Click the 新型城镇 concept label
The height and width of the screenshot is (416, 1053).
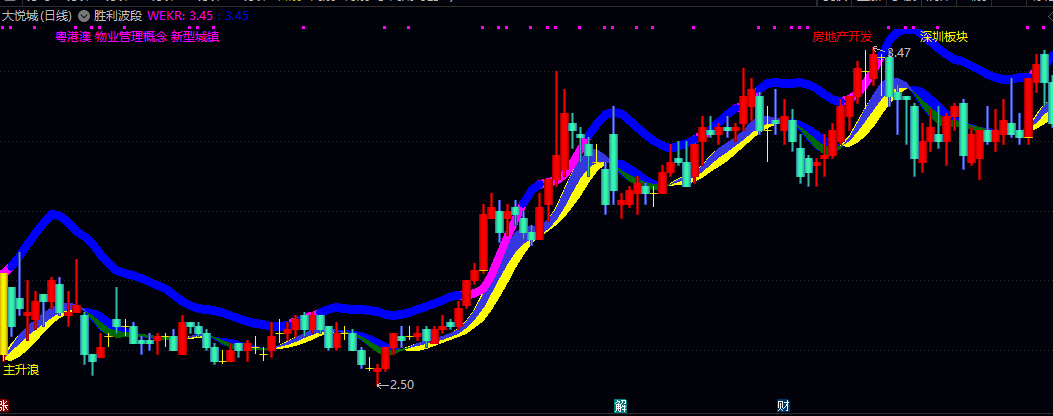(195, 37)
